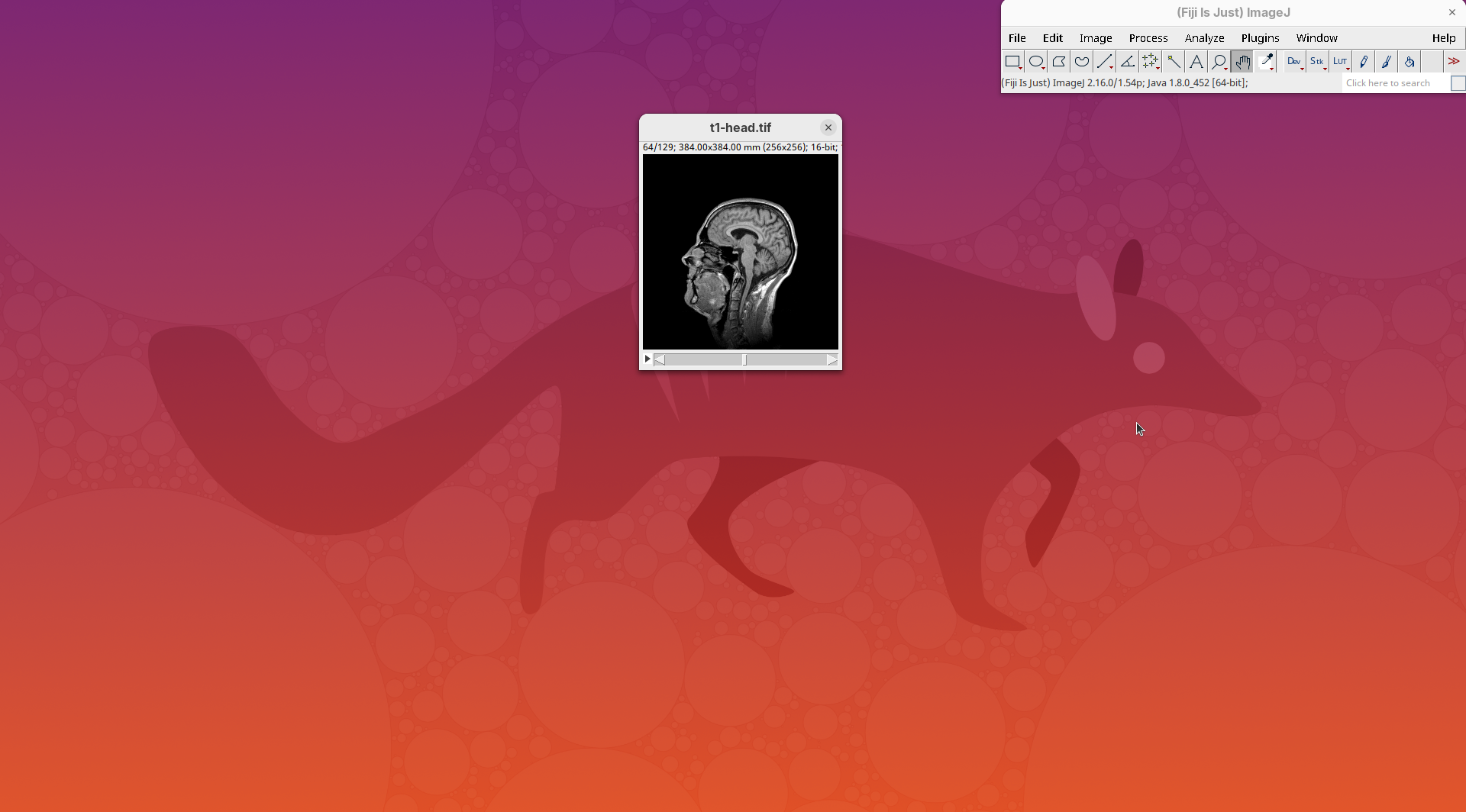Screen dimensions: 1466x812
Task: Select the Rectangle selection tool
Action: 1013,62
